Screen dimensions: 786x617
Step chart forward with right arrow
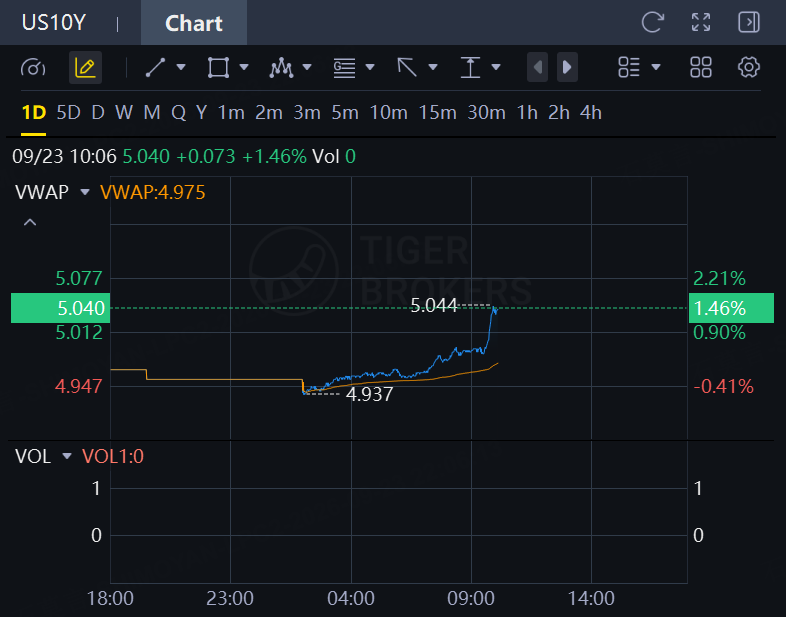(567, 67)
